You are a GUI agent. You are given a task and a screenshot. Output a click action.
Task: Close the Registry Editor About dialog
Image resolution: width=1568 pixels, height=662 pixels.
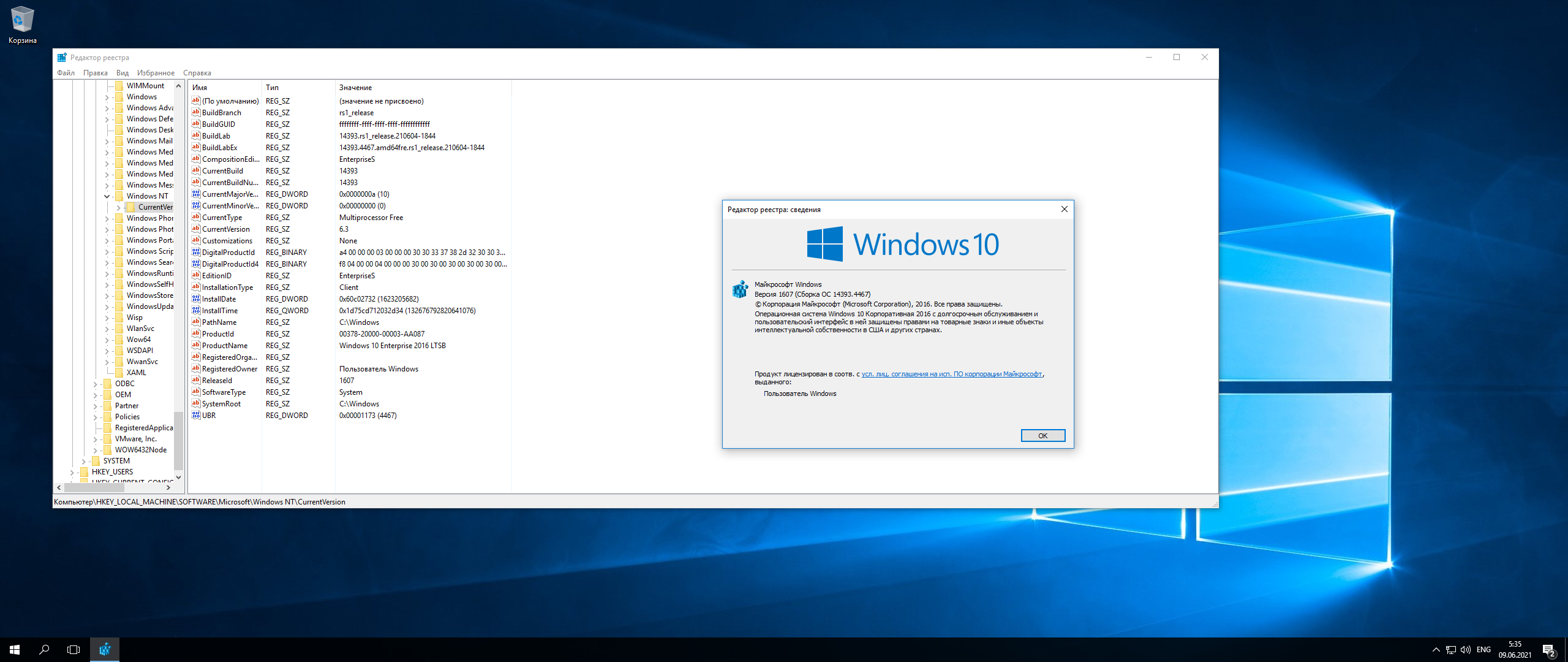[1064, 209]
